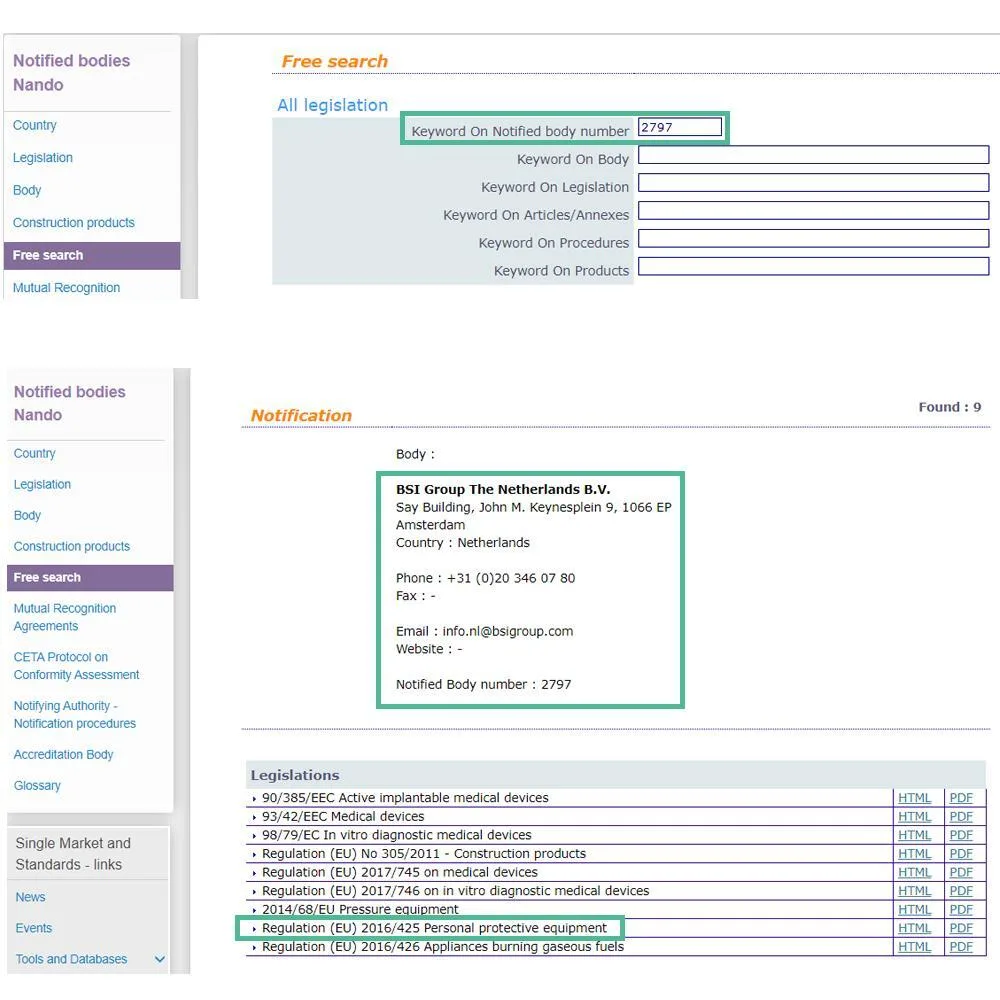1000x1000 pixels.
Task: Open Country in the top Nando sidebar
Action: pyautogui.click(x=34, y=125)
